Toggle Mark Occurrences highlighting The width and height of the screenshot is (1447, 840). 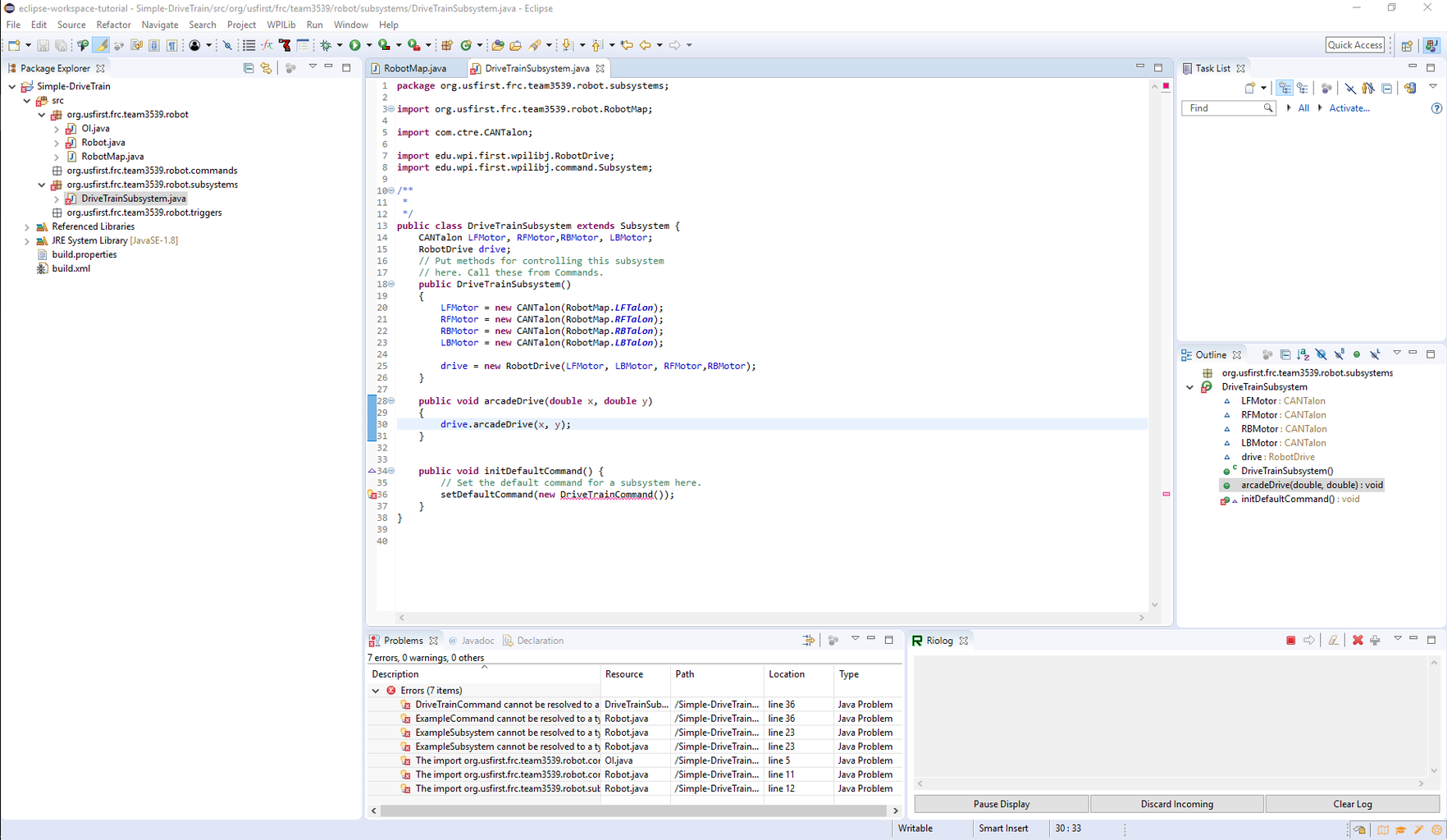click(102, 45)
